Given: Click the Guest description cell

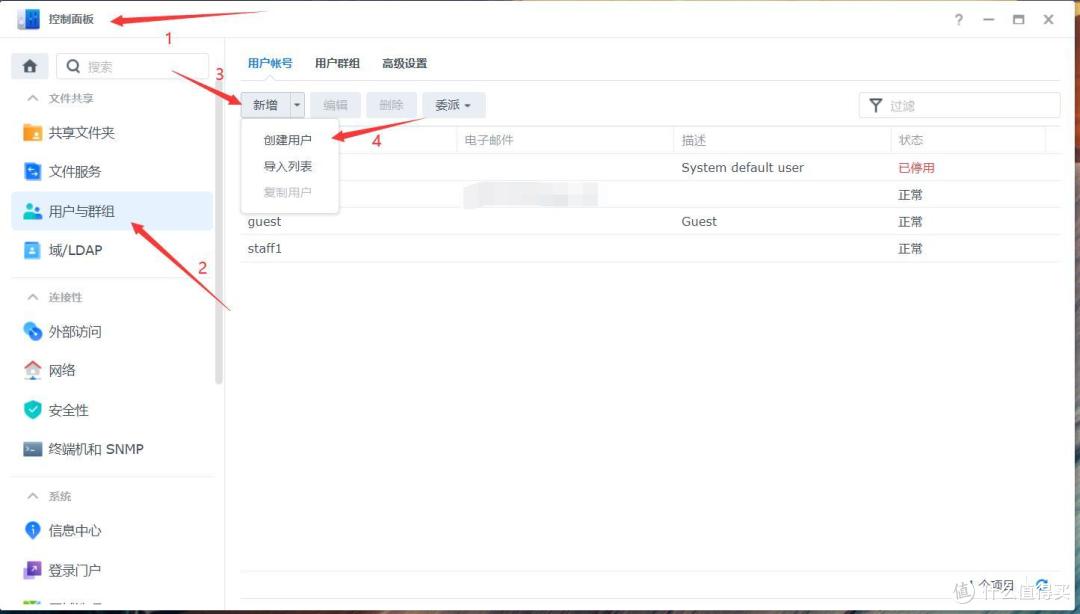Looking at the screenshot, I should 699,221.
